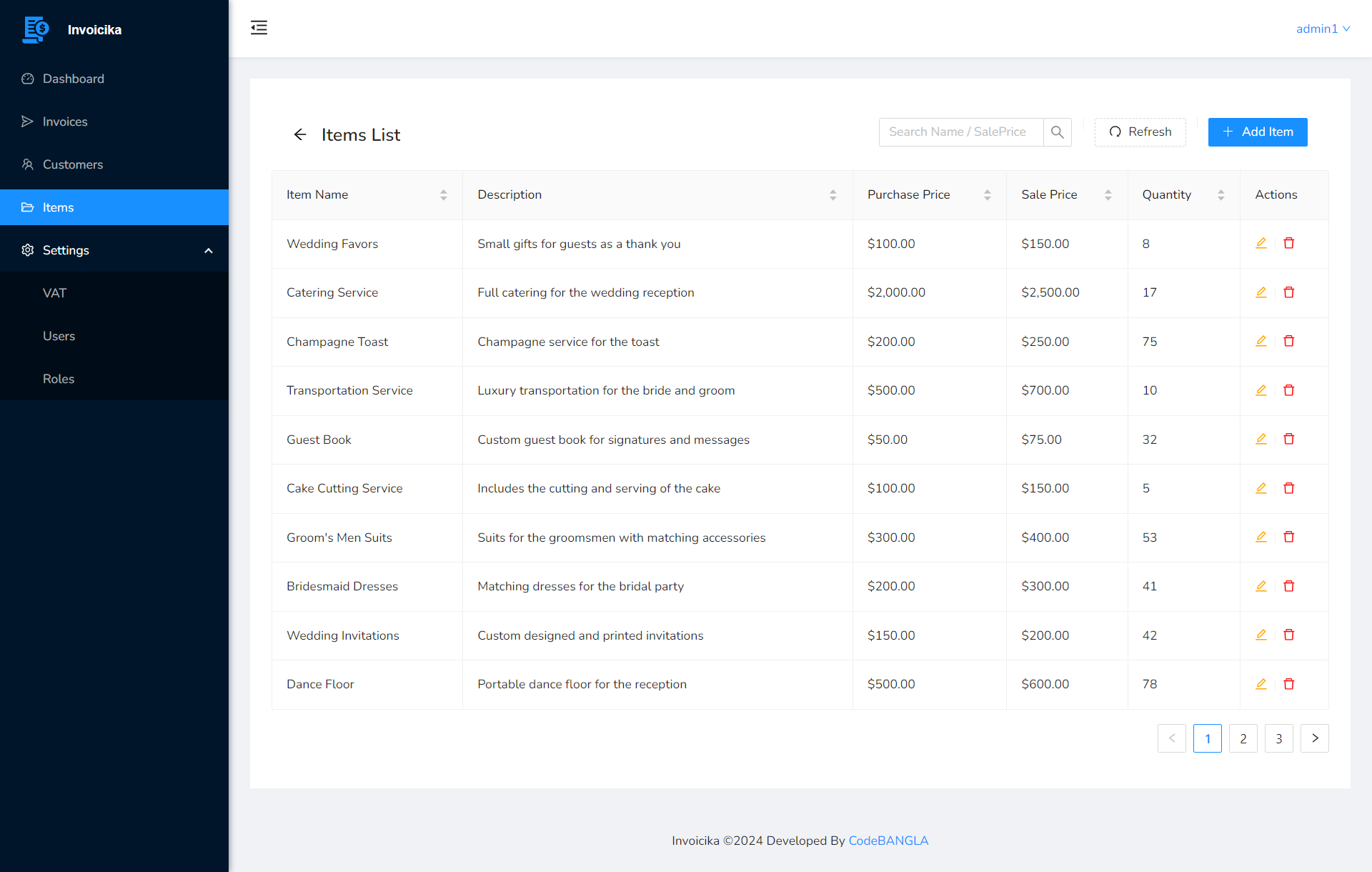The width and height of the screenshot is (1372, 872).
Task: Go to next page using right chevron
Action: point(1314,738)
